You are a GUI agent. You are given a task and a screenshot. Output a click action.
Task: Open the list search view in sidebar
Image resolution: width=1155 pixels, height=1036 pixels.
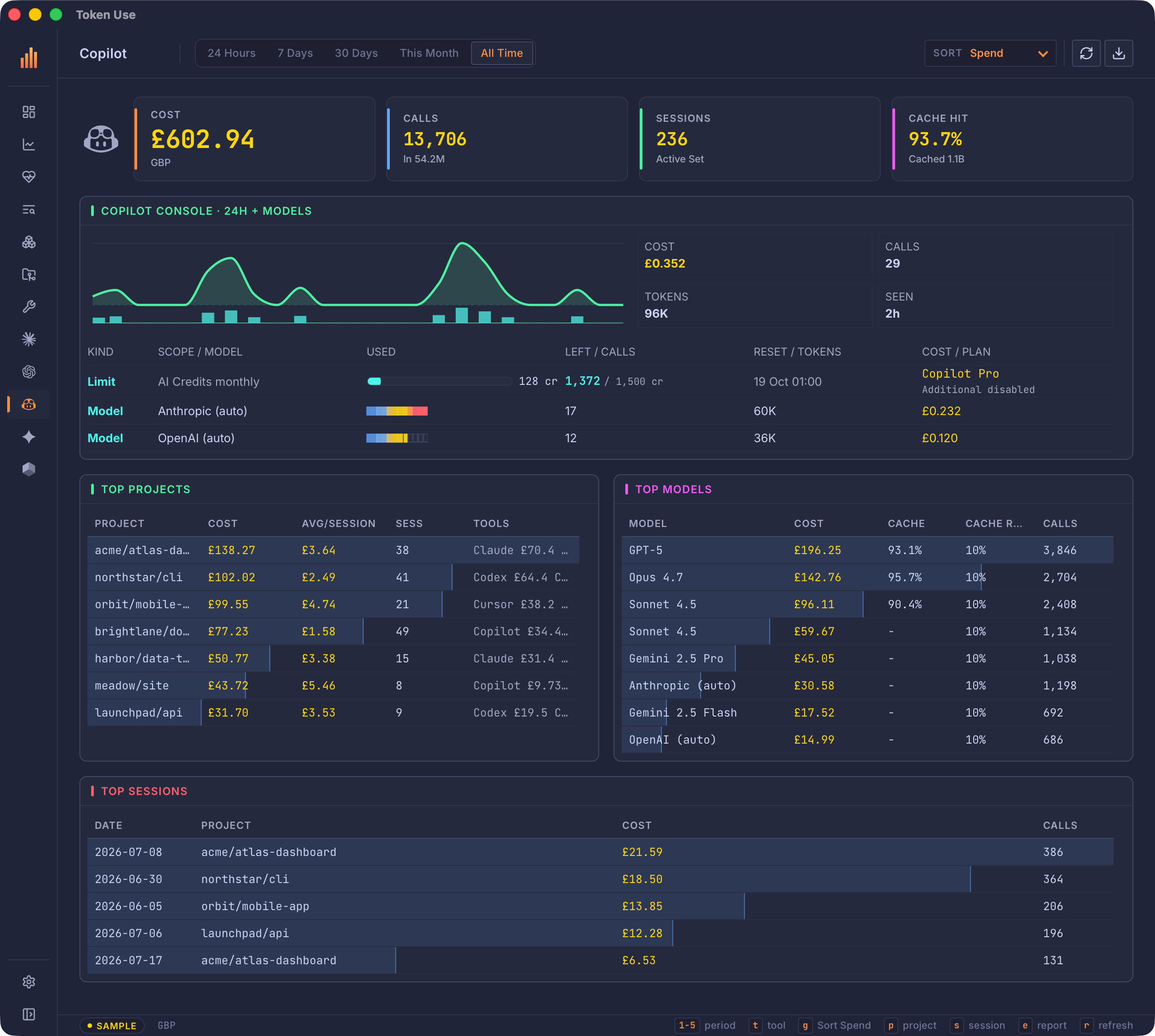29,209
